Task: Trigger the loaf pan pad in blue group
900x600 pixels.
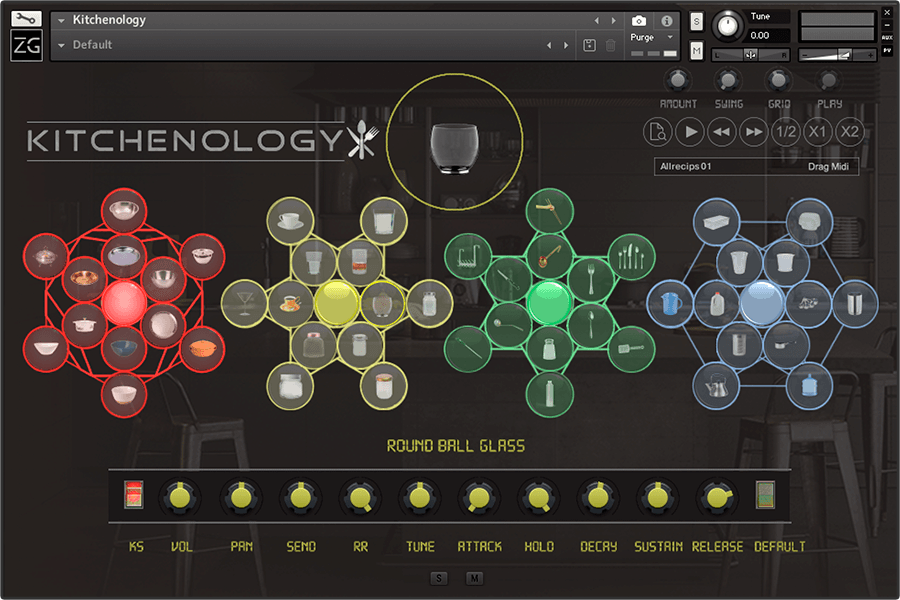Action: point(716,221)
